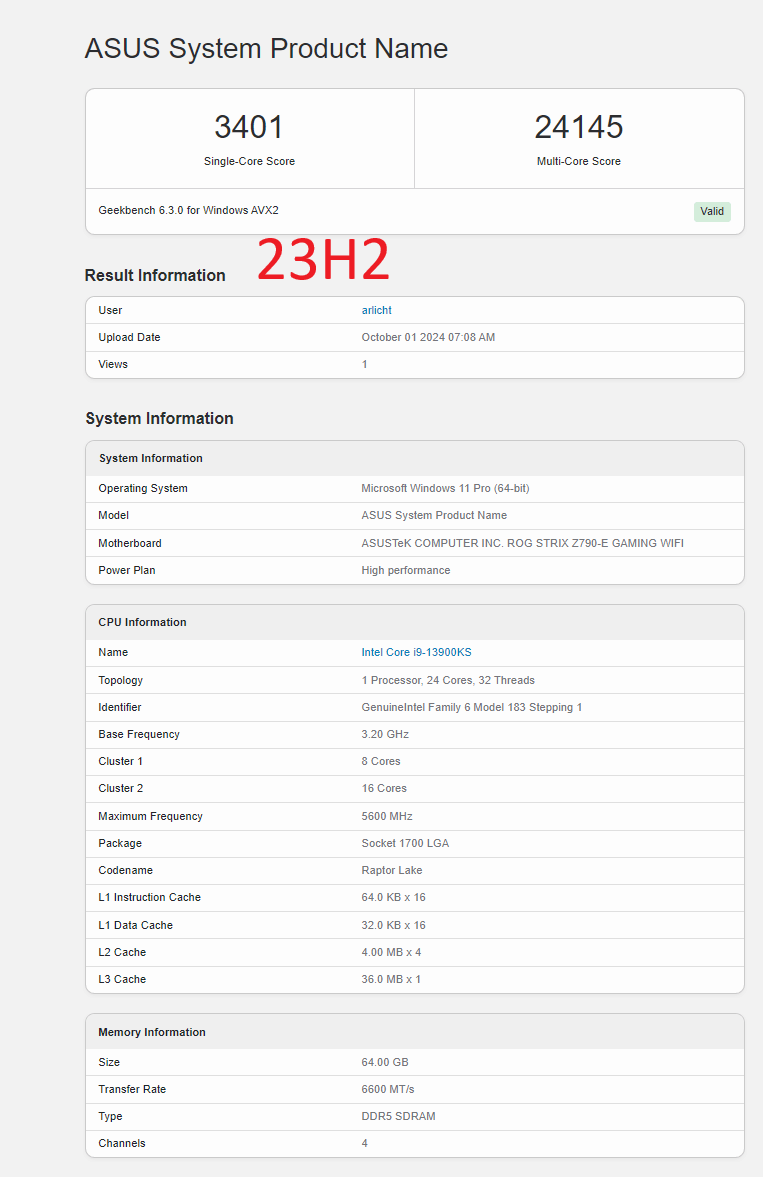Viewport: 763px width, 1177px height.
Task: Select the Codename value 'Raptor Lake'
Action: click(x=392, y=870)
